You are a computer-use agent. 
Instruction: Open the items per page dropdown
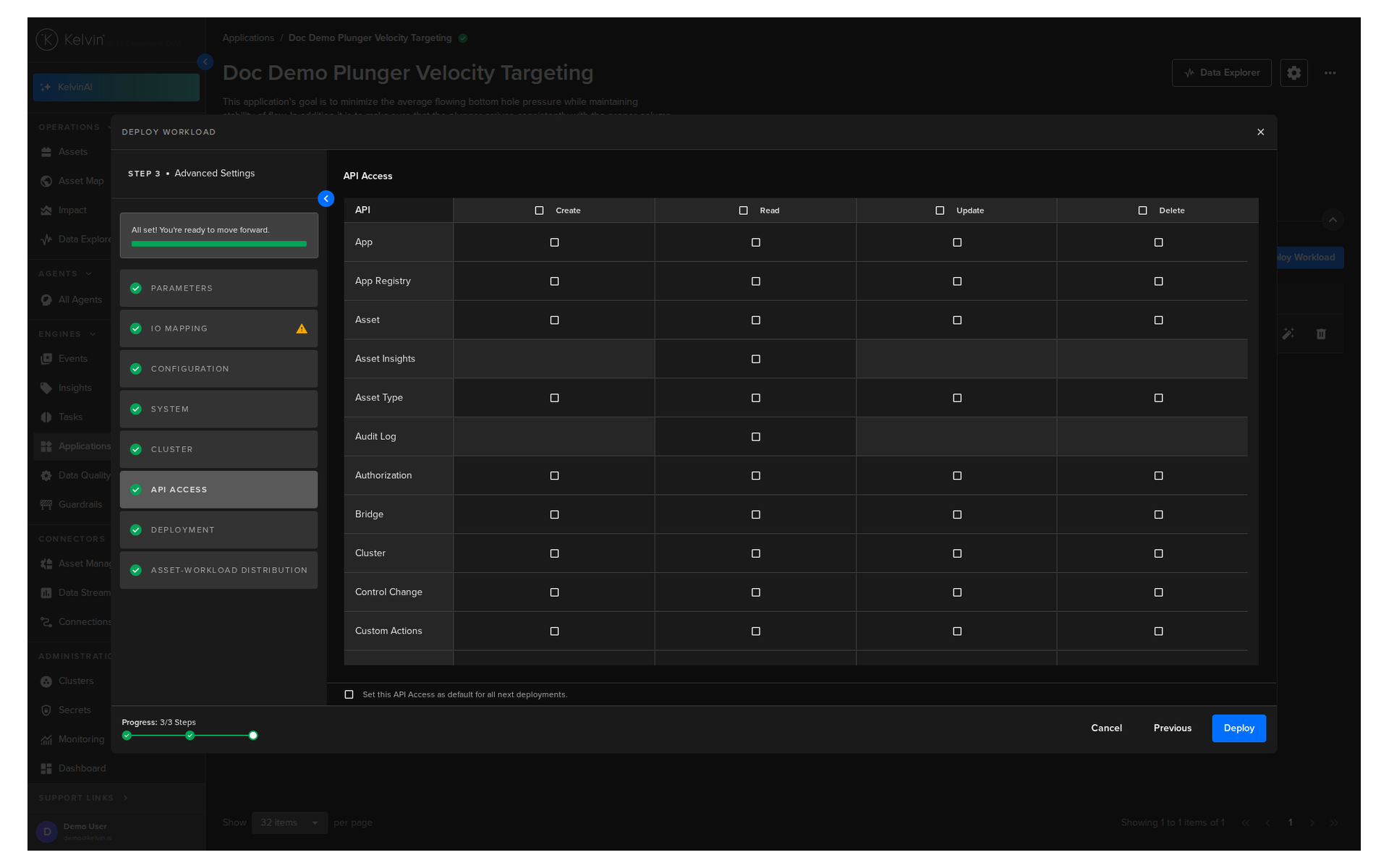pyautogui.click(x=289, y=822)
